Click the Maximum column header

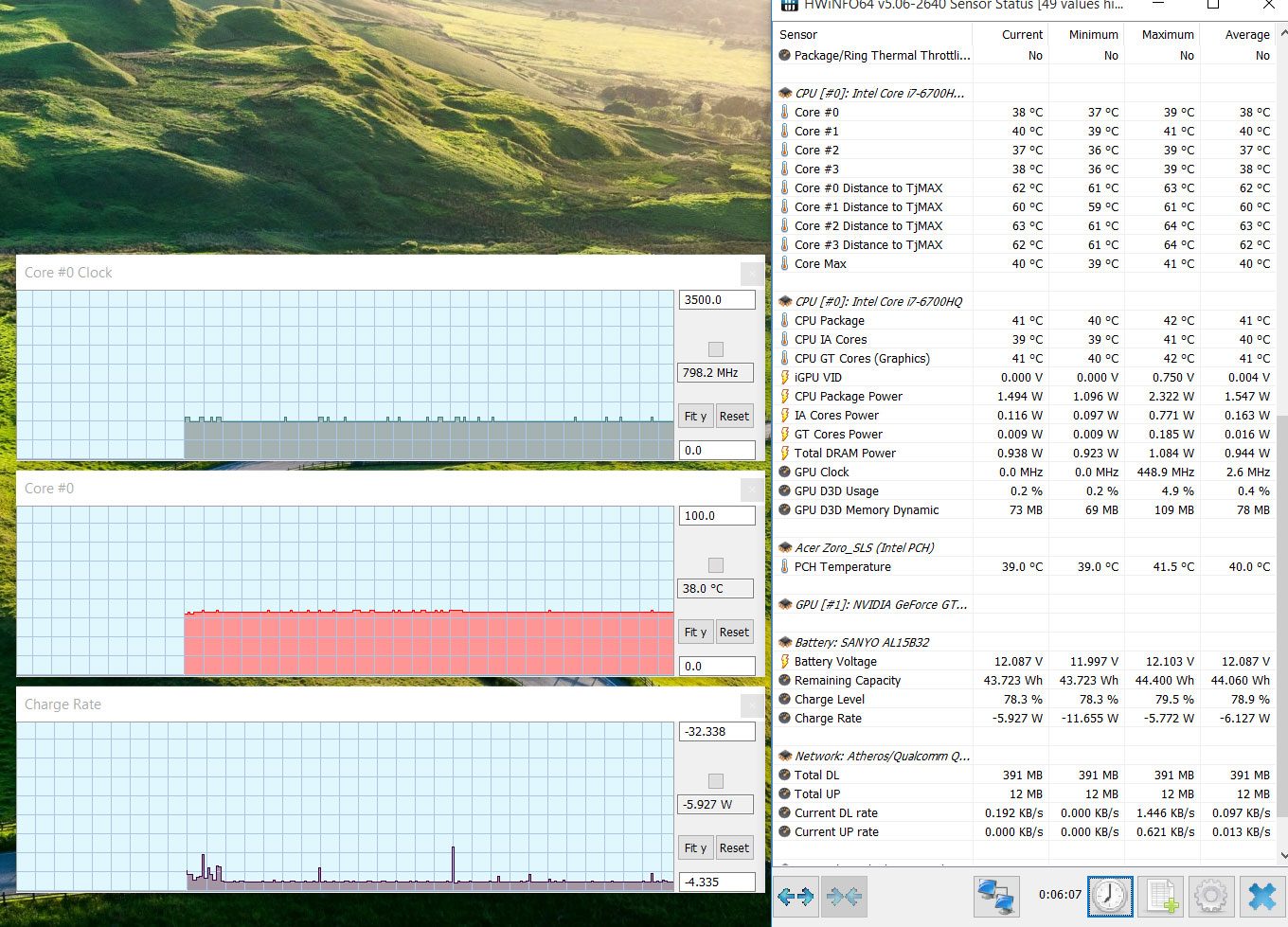1161,34
